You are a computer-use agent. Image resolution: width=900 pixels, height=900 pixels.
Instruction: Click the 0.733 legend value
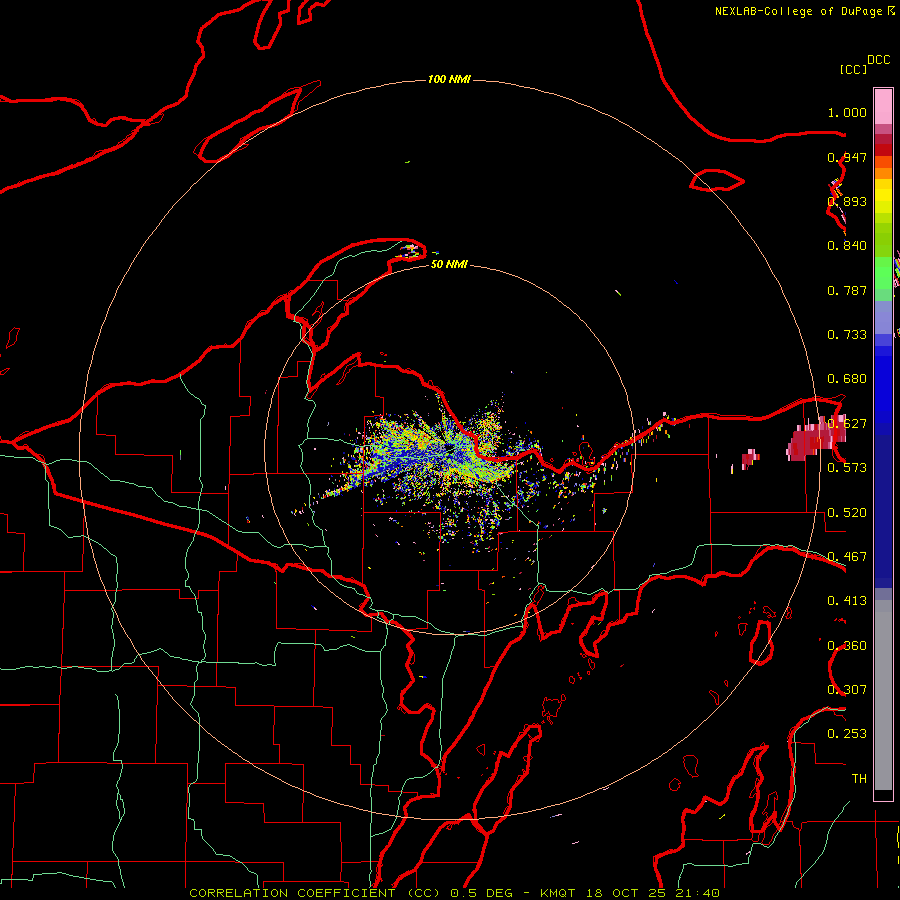click(847, 335)
